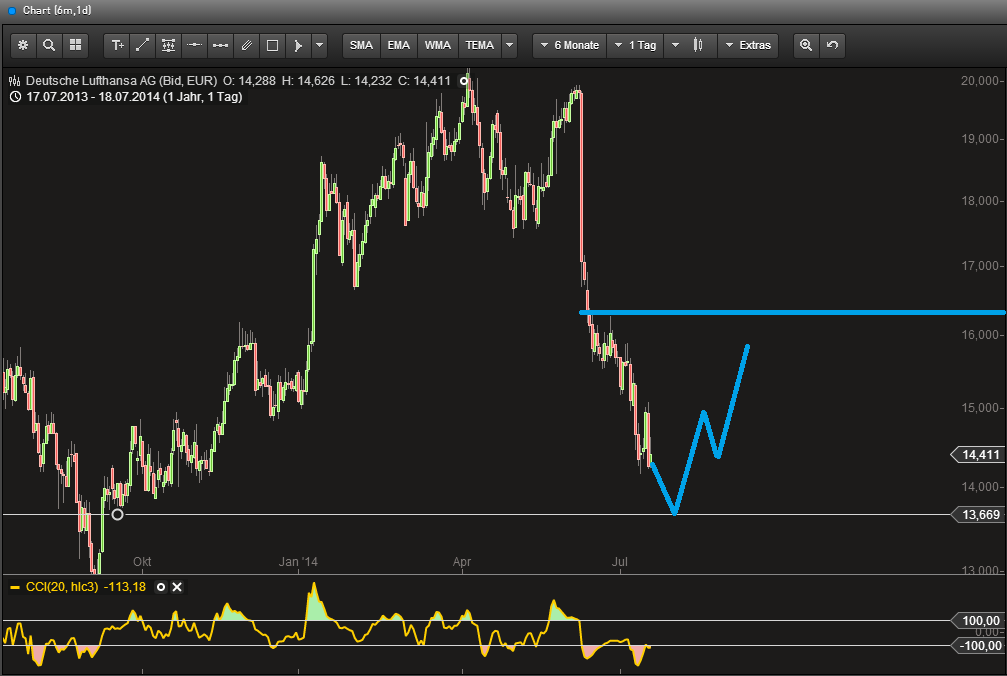This screenshot has width=1007, height=676.
Task: Select the rectangle drawing tool
Action: [272, 46]
